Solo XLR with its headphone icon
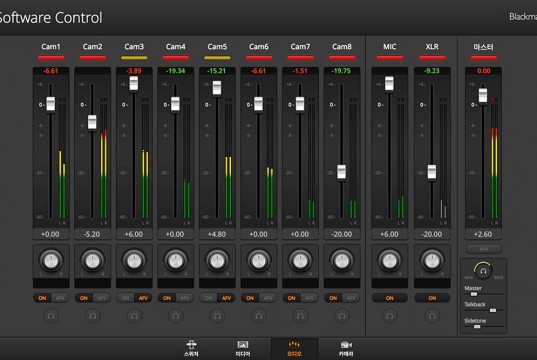The height and width of the screenshot is (360, 537). pyautogui.click(x=432, y=315)
